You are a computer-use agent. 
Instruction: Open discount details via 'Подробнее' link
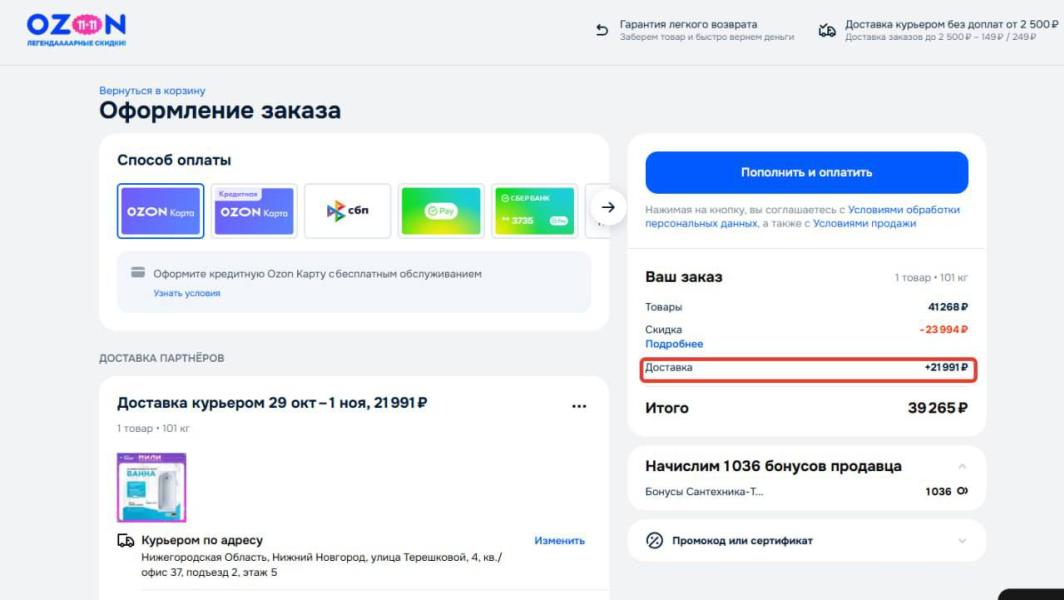pyautogui.click(x=674, y=344)
